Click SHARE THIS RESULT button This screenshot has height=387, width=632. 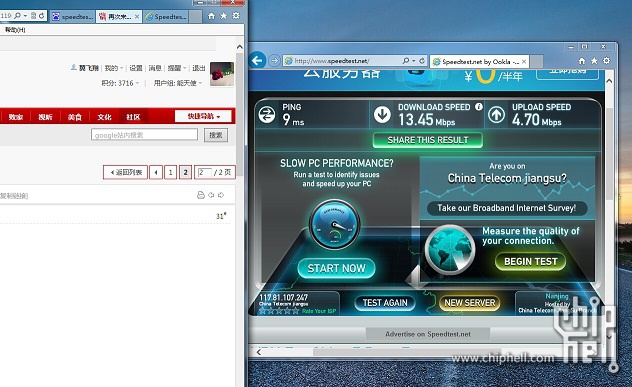[428, 140]
